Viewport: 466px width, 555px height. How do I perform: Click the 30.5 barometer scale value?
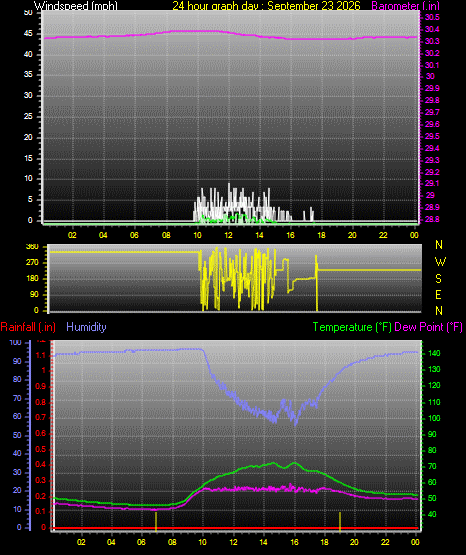pyautogui.click(x=432, y=17)
